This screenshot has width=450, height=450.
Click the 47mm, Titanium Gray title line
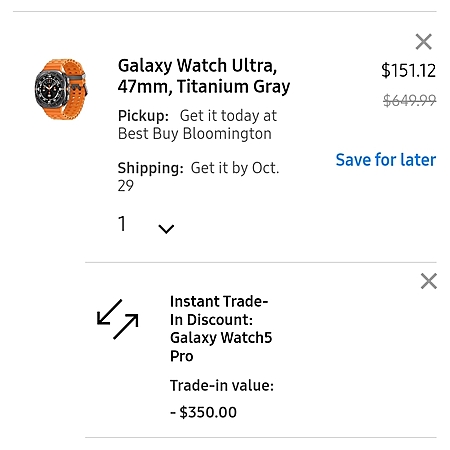point(204,87)
